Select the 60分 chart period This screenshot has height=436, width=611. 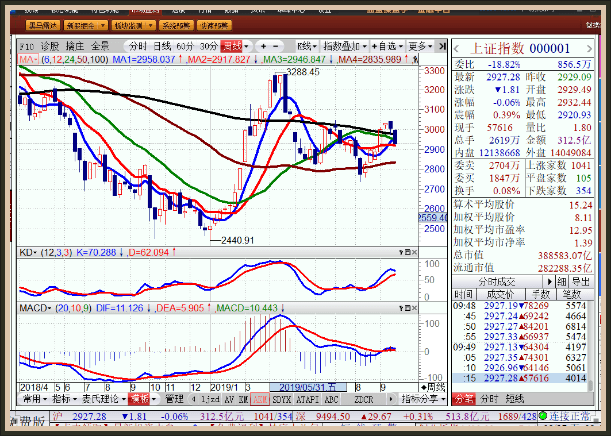tap(185, 47)
